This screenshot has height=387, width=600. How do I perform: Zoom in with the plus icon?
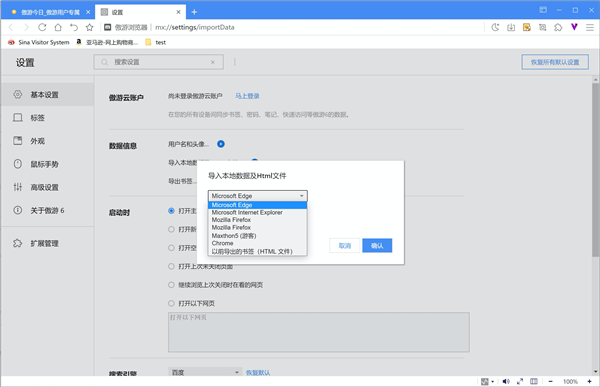[589, 381]
